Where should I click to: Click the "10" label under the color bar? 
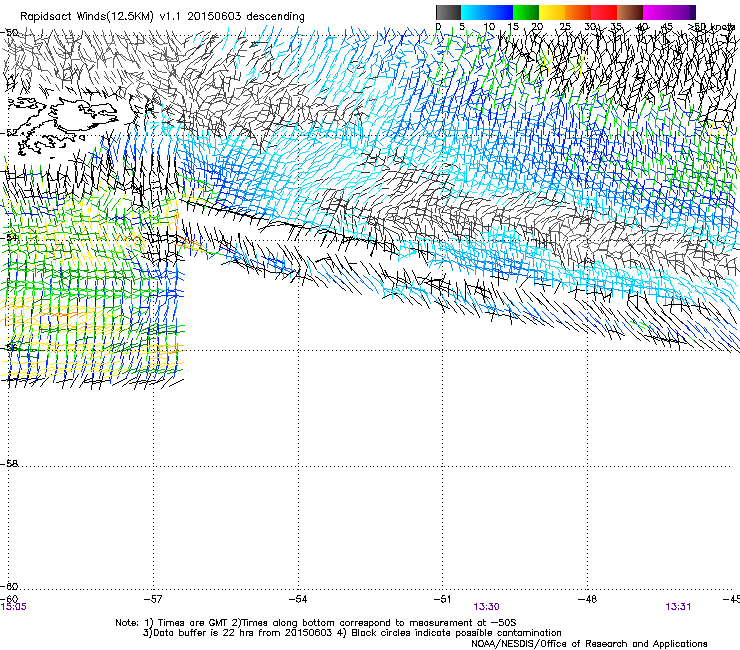point(489,27)
